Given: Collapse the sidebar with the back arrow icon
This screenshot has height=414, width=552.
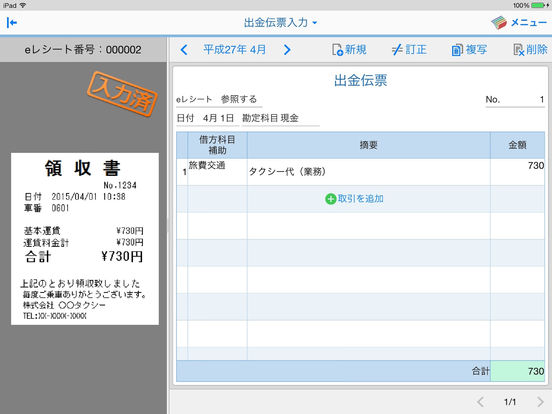Looking at the screenshot, I should (x=12, y=23).
